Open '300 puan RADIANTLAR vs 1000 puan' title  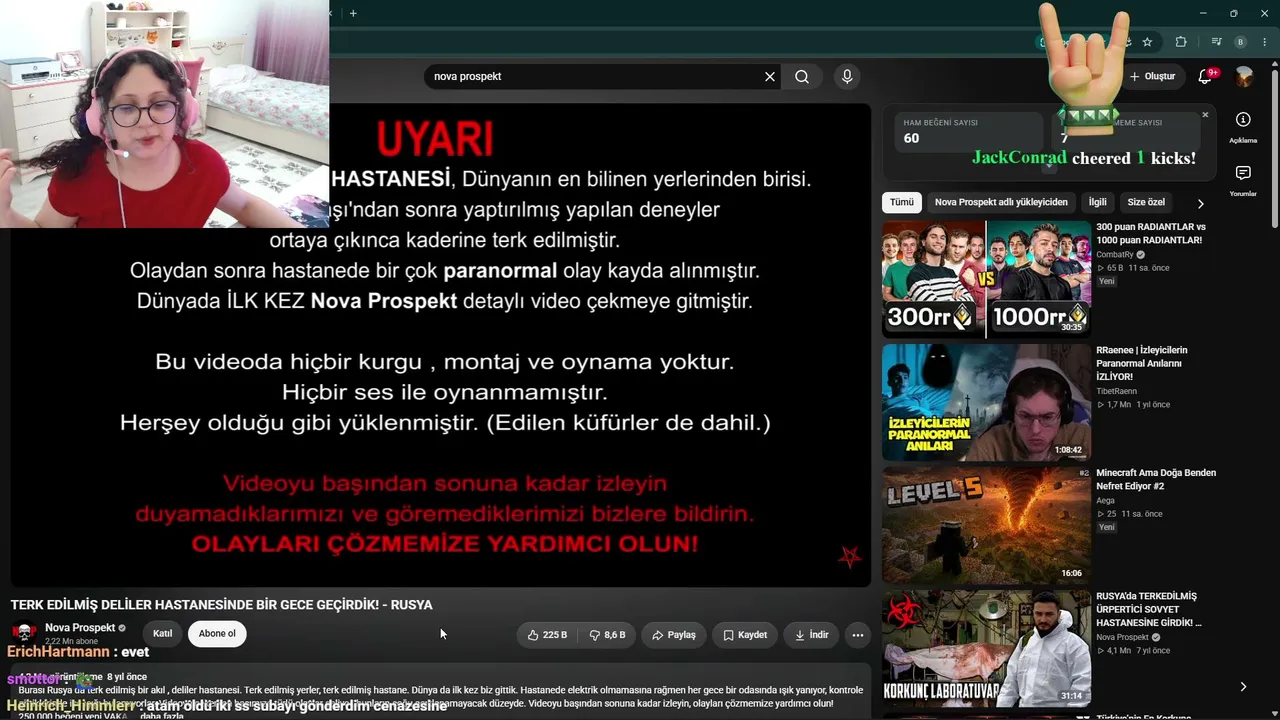click(x=1151, y=234)
